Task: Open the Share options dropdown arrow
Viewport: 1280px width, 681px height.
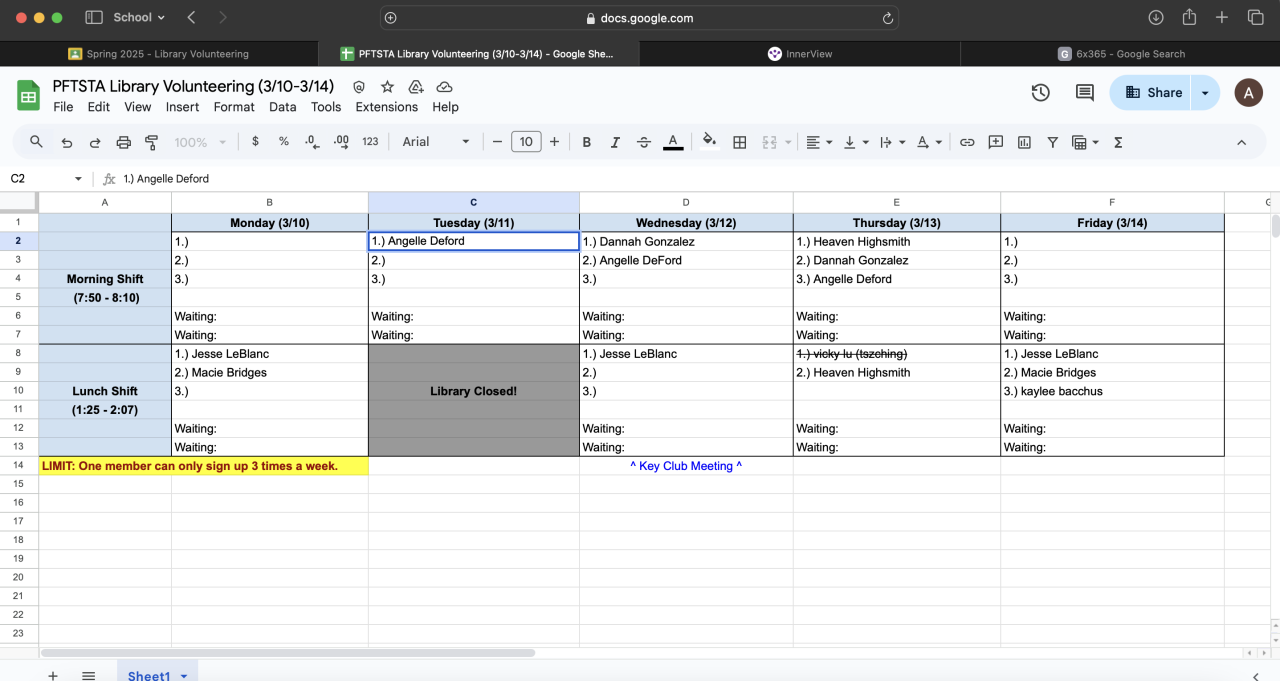Action: (x=1205, y=93)
